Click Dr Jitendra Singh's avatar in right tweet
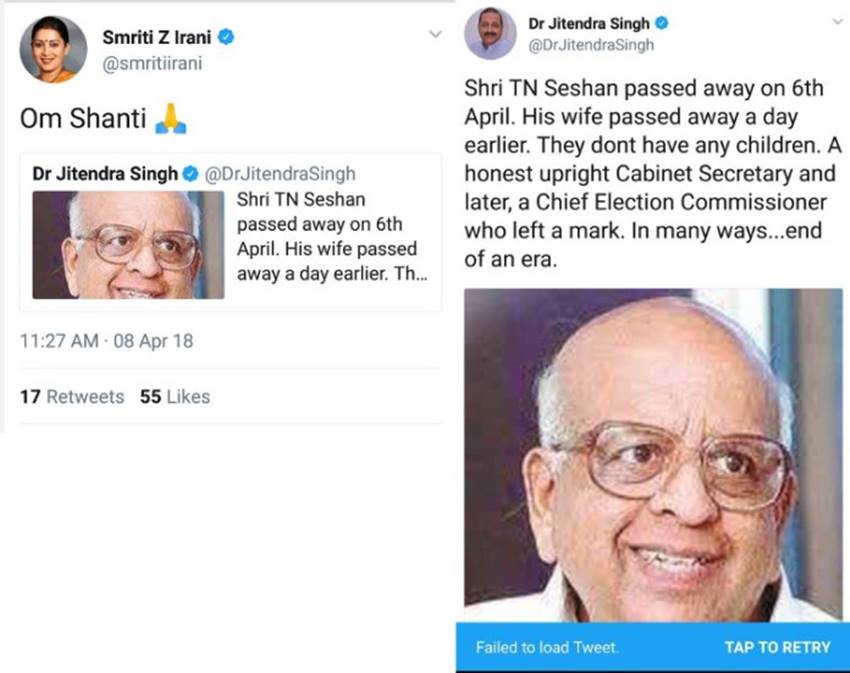850x673 pixels. (490, 34)
